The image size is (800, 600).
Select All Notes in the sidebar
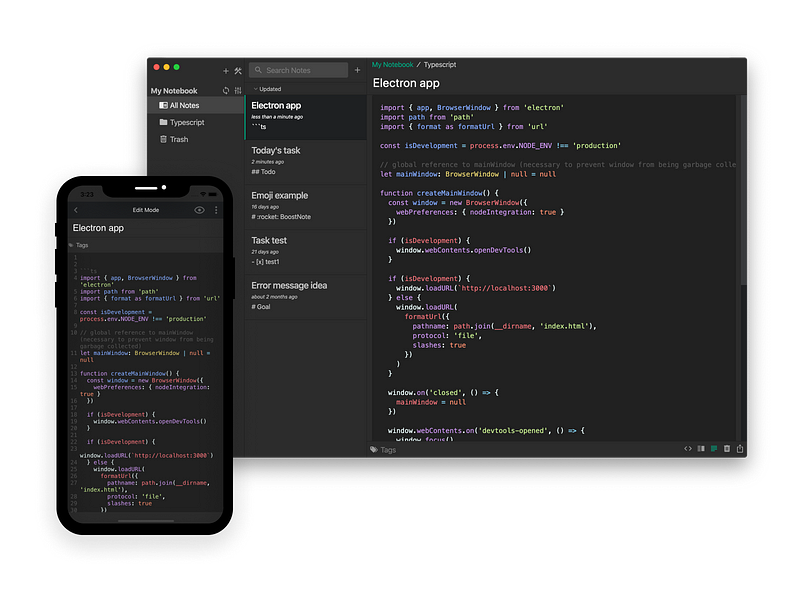click(196, 105)
